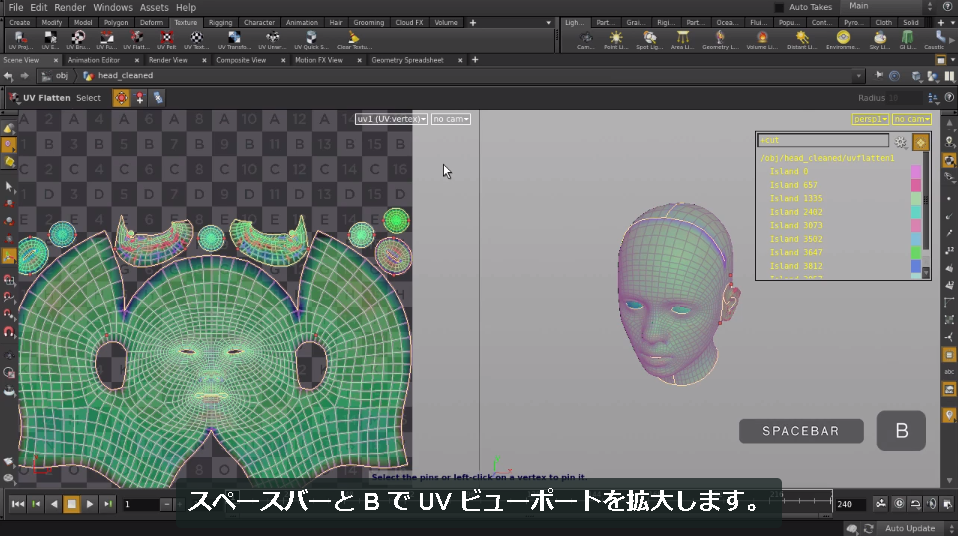Image resolution: width=958 pixels, height=536 pixels.
Task: Open the gear settings in the island list panel
Action: click(x=901, y=142)
